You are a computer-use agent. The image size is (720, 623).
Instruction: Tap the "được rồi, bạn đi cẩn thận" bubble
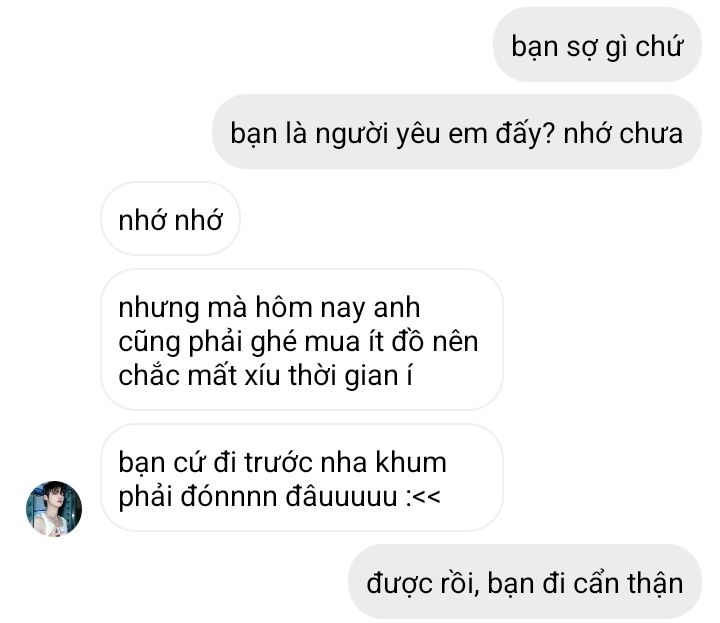[x=525, y=582]
